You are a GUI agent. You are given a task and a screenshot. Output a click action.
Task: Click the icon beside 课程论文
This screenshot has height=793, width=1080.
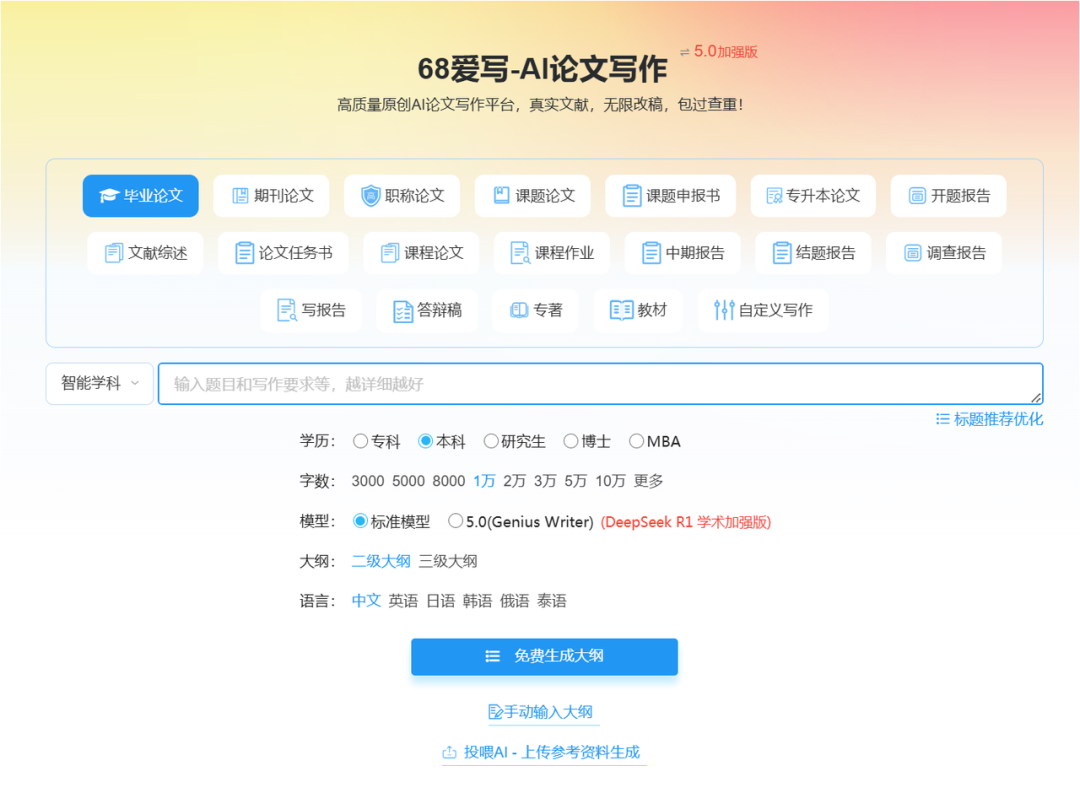coord(390,253)
